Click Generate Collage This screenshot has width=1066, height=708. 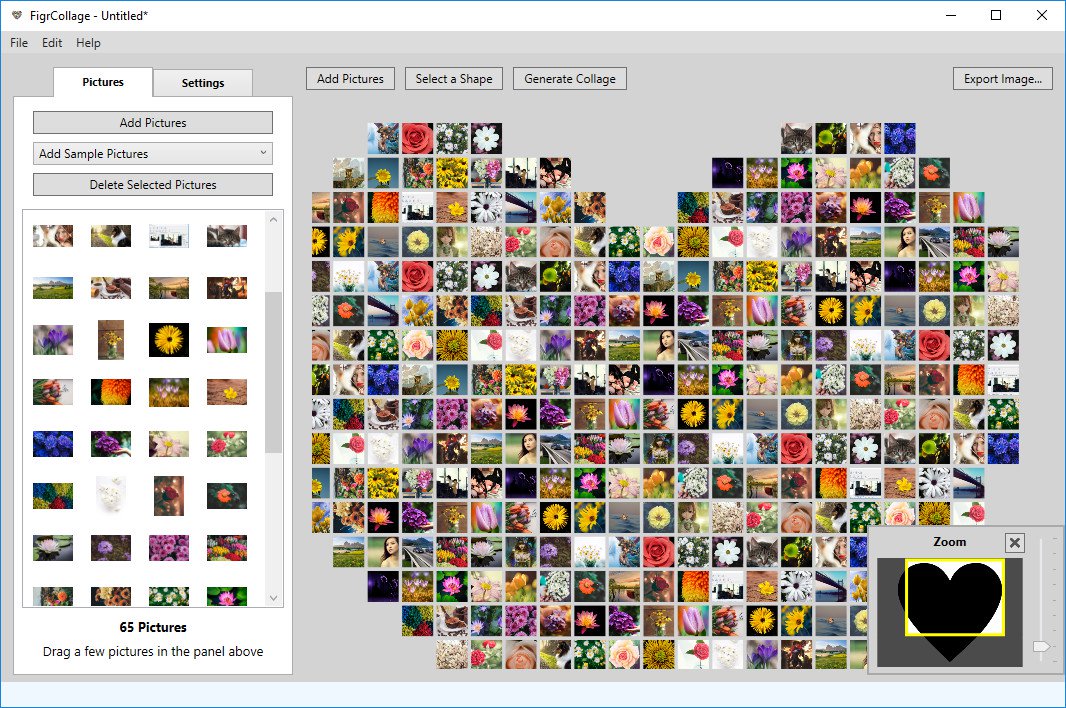[569, 78]
